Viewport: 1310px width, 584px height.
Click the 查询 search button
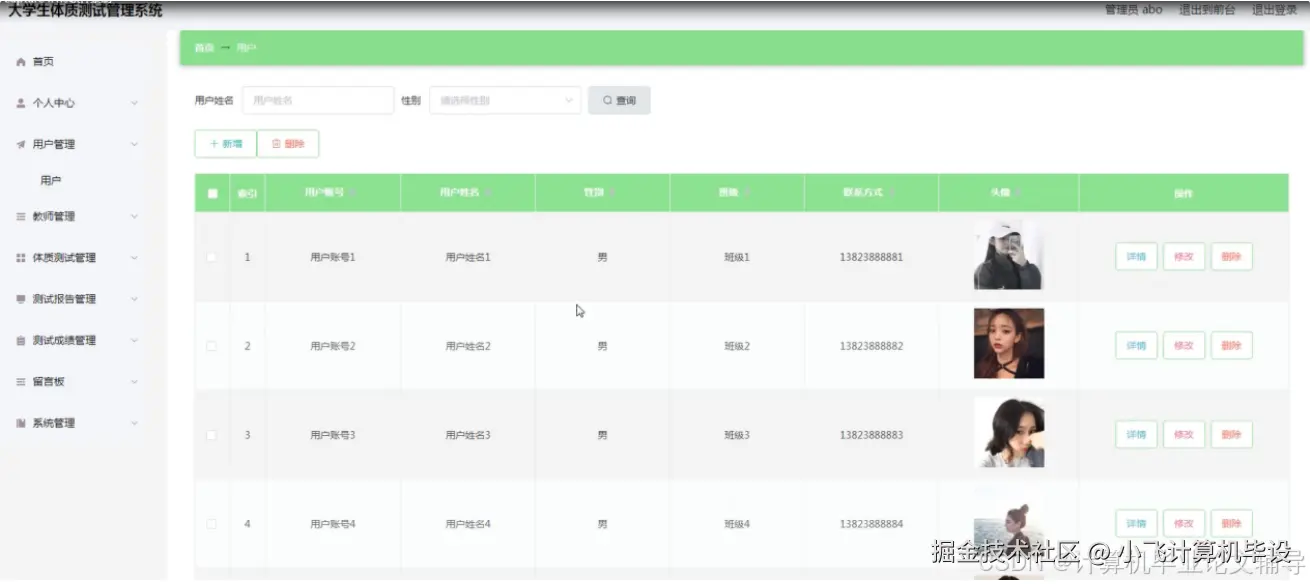pyautogui.click(x=619, y=100)
